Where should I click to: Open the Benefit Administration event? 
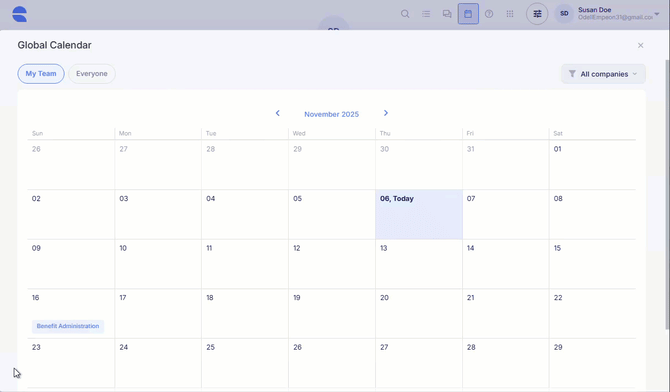pos(68,326)
